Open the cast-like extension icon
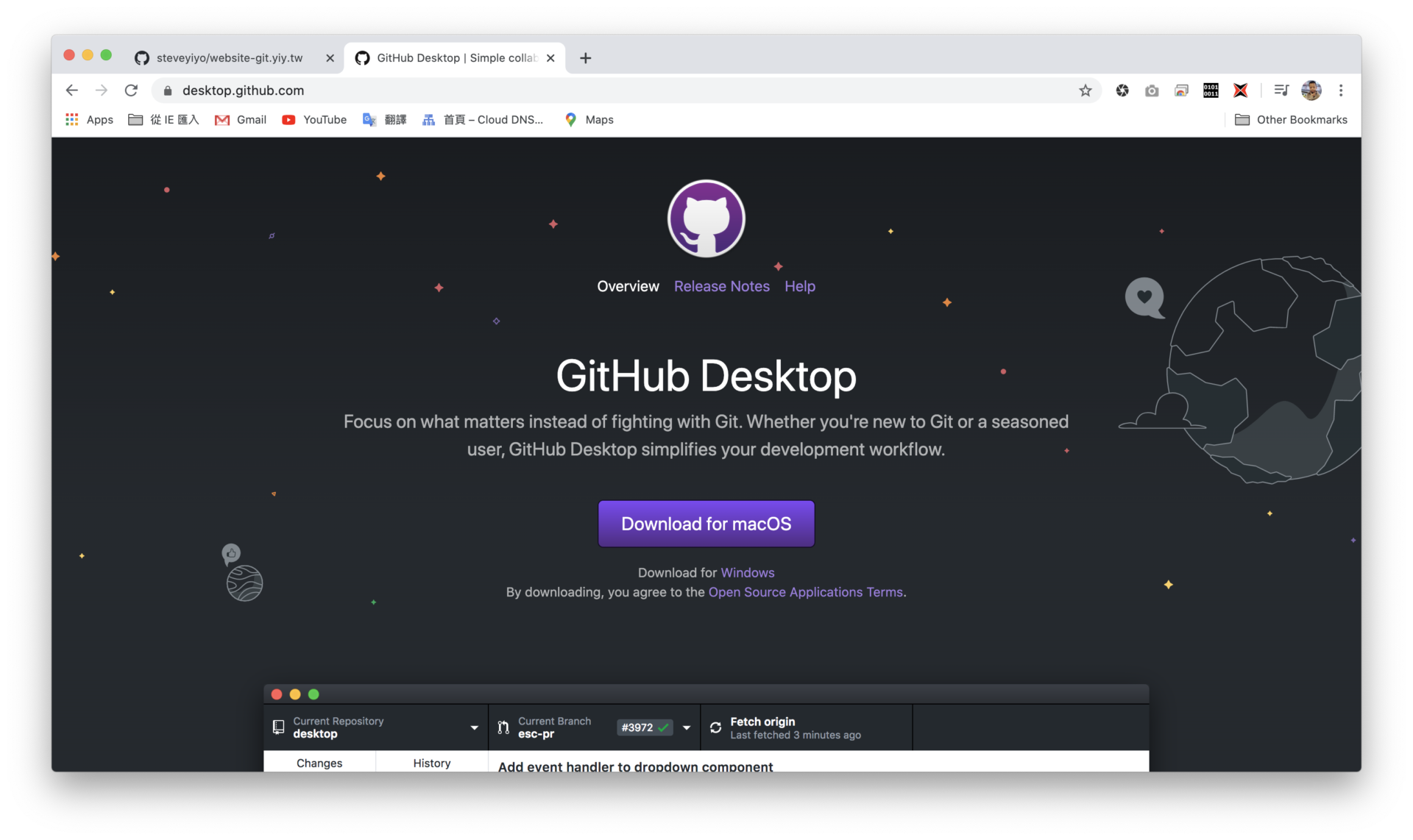 [x=1181, y=90]
